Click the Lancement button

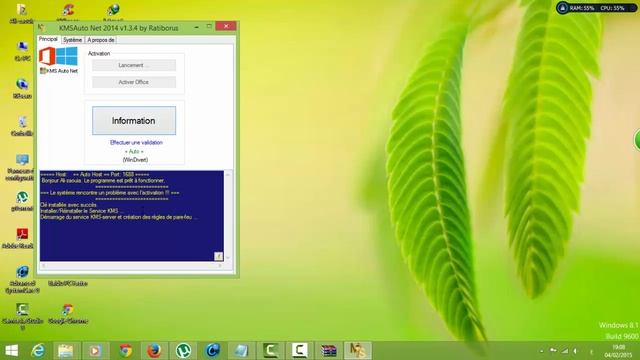[x=134, y=65]
